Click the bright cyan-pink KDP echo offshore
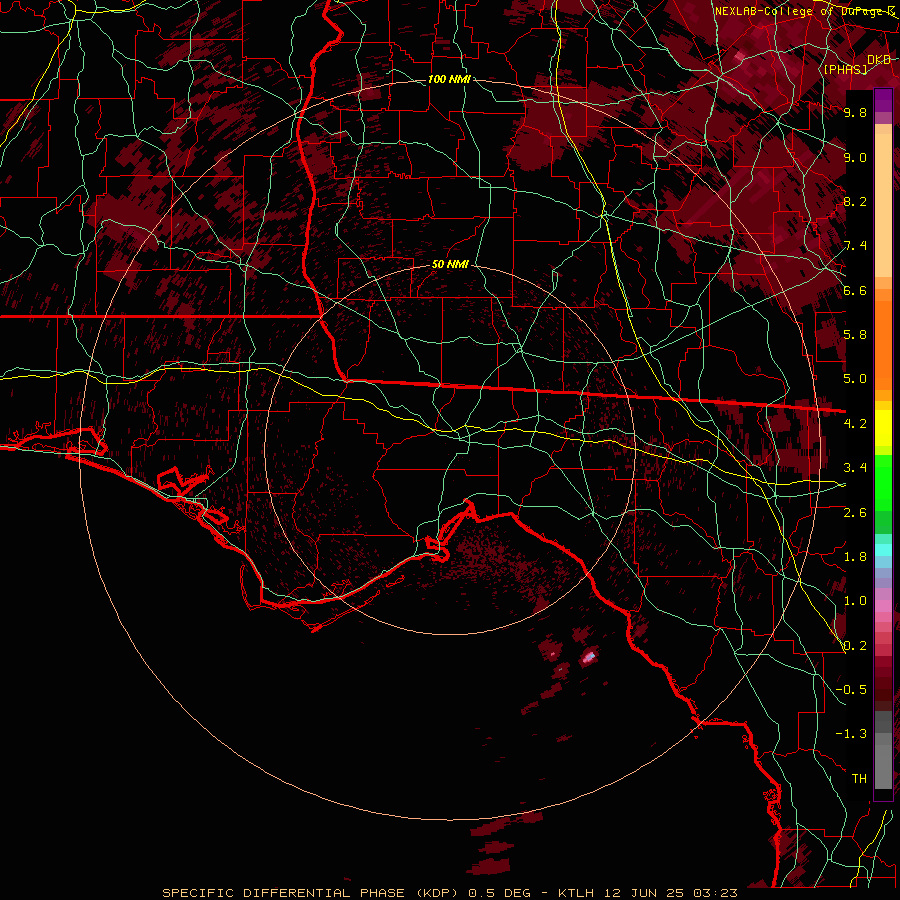 (x=589, y=657)
